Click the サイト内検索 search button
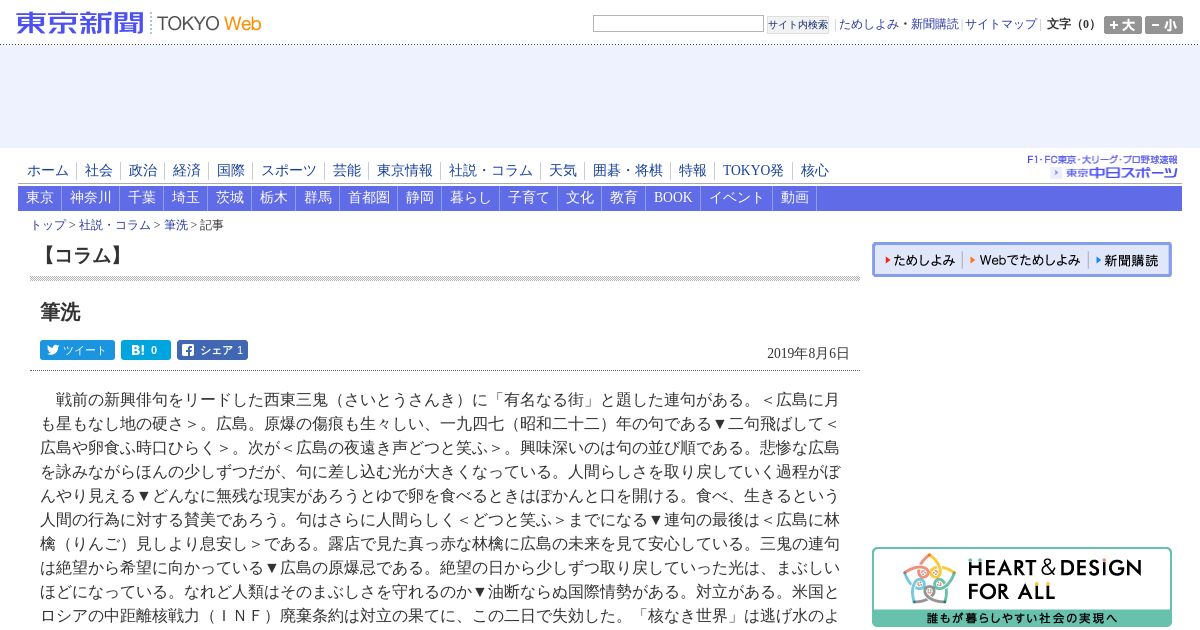The height and width of the screenshot is (630, 1200). pos(798,25)
